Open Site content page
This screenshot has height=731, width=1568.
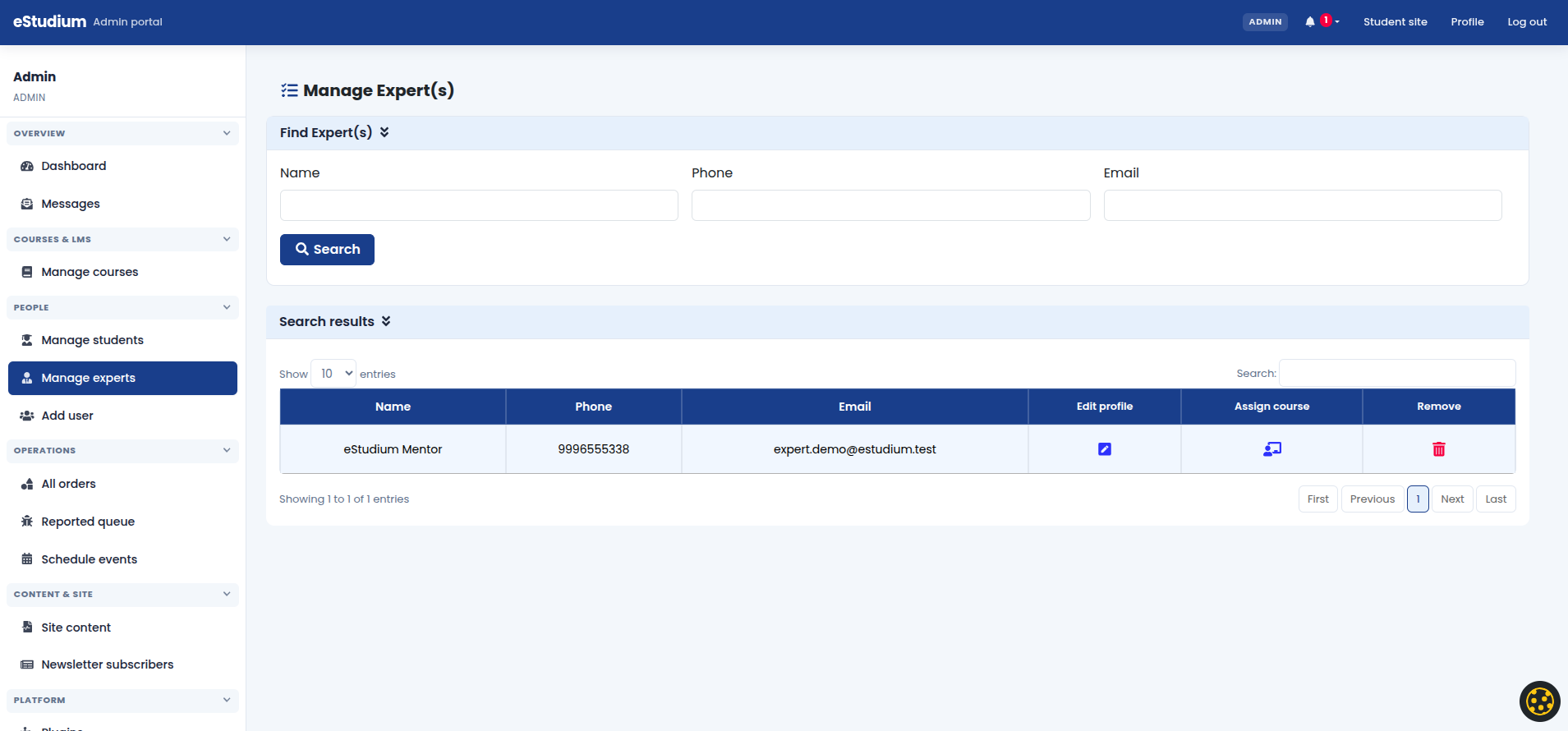pos(122,628)
